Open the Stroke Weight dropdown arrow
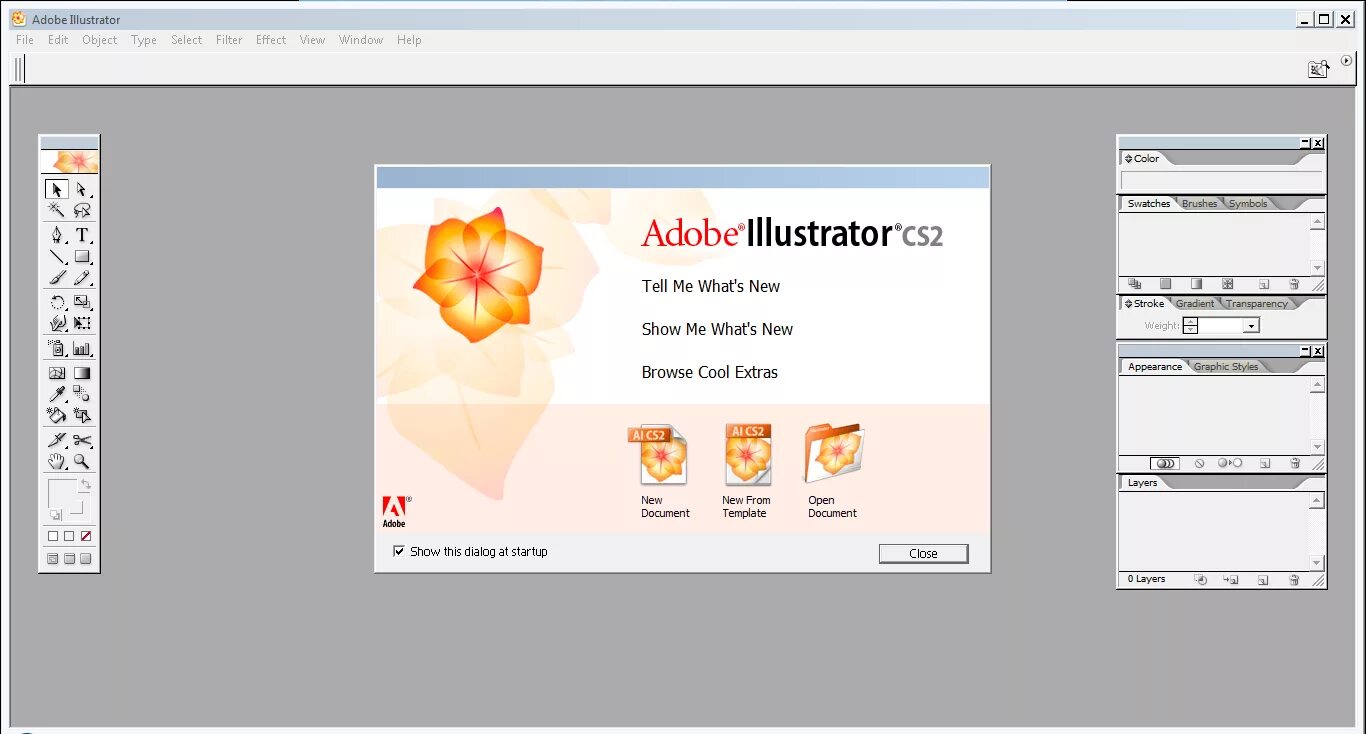 (x=1251, y=326)
